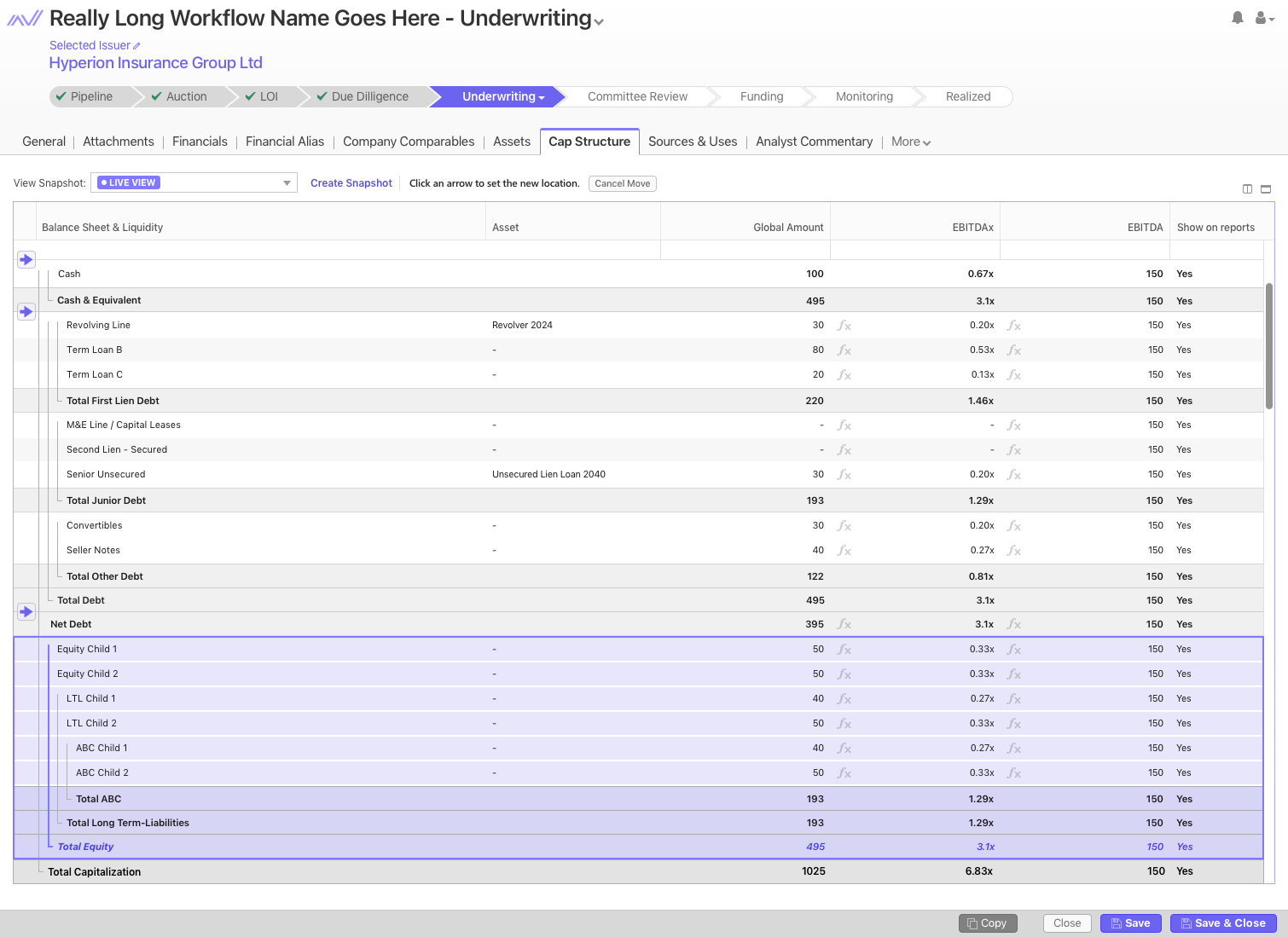Open the workflow name dropdown chevron
Image resolution: width=1288 pixels, height=937 pixels.
[x=599, y=22]
